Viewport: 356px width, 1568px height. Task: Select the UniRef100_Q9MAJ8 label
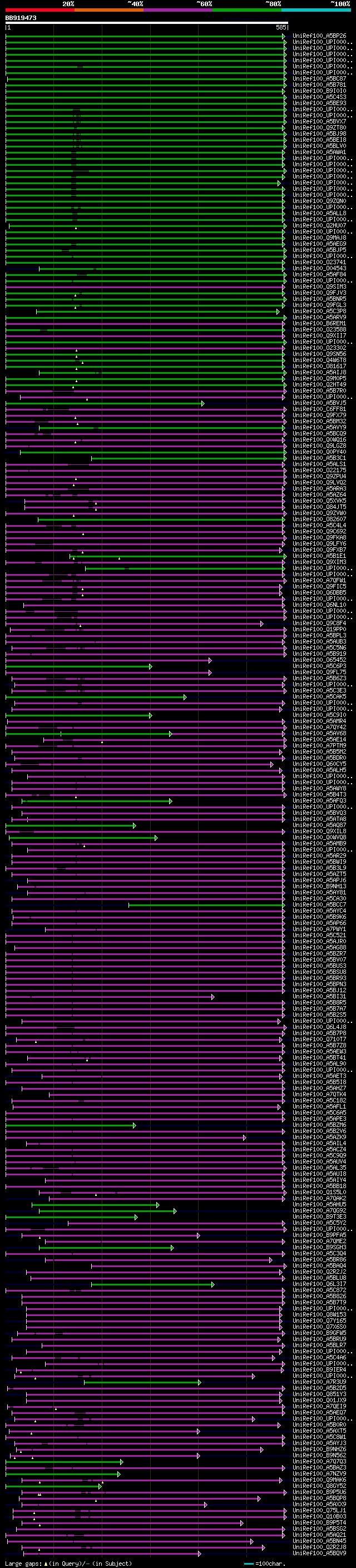(x=319, y=238)
